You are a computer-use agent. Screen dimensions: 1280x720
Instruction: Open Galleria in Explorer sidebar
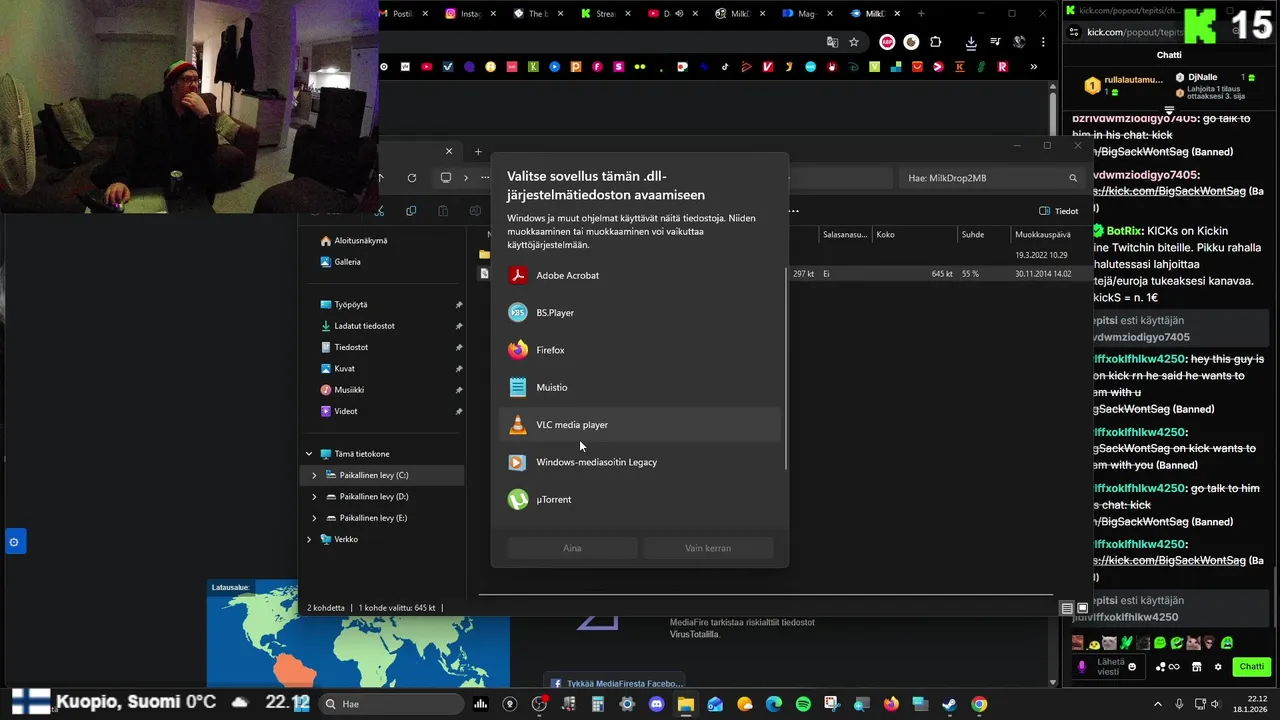click(347, 262)
